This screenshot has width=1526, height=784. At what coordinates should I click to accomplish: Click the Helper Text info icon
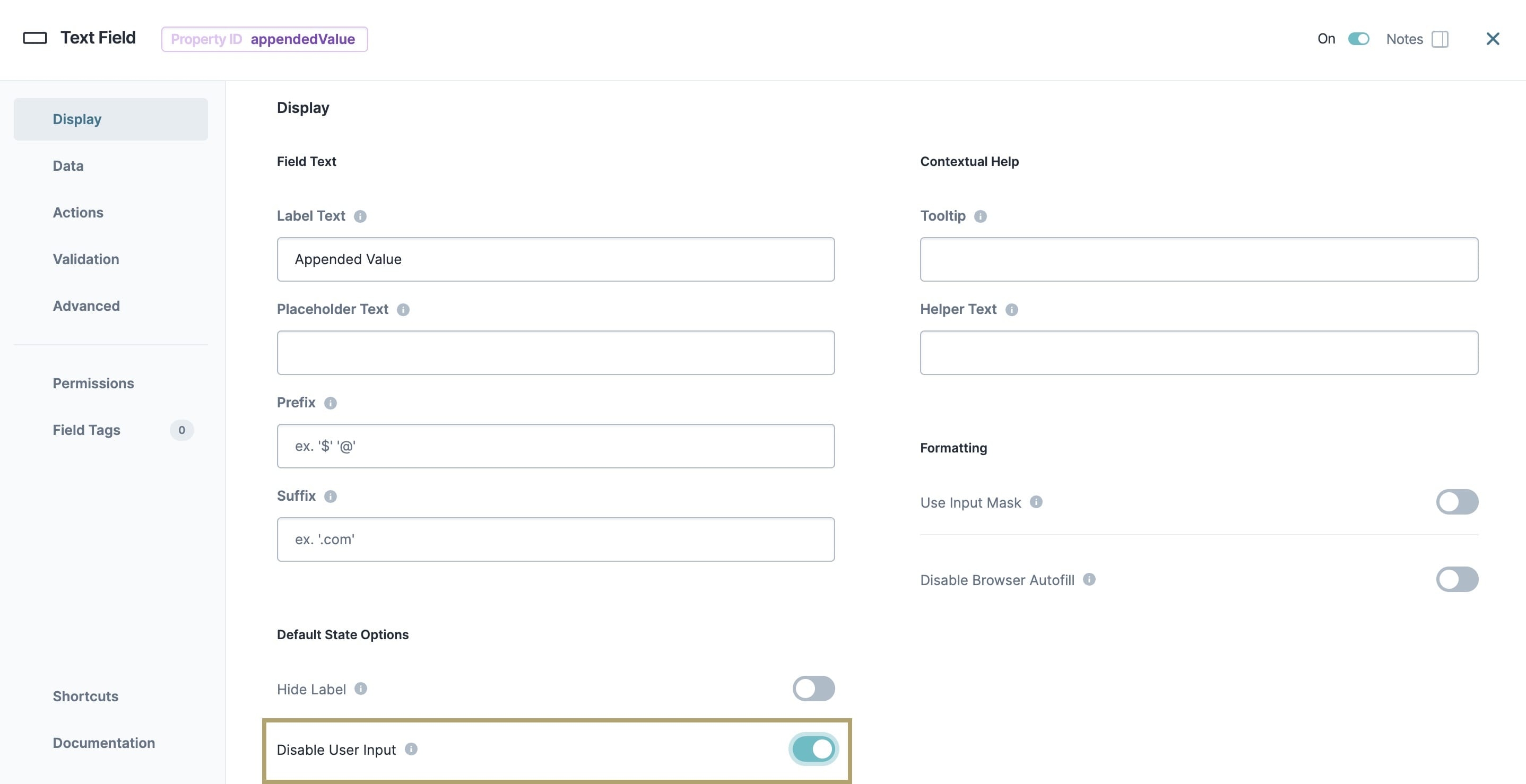point(1012,310)
